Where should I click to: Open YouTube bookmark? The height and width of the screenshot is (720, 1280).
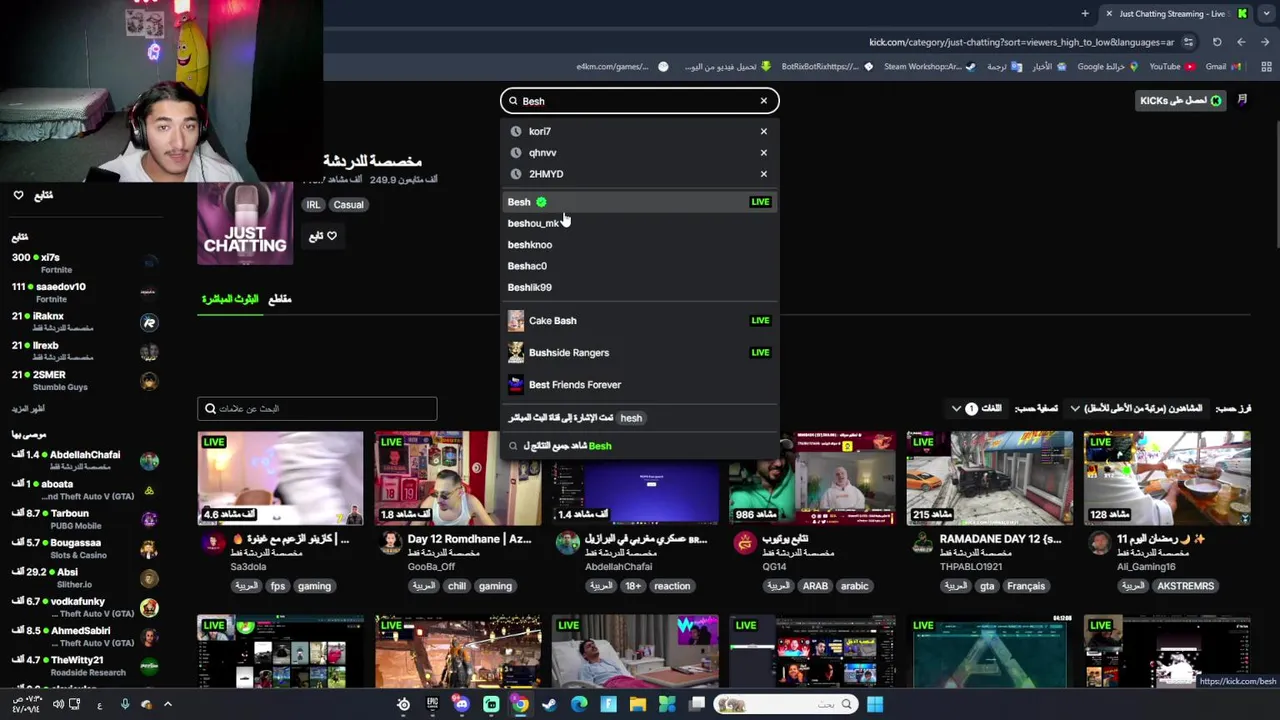1171,67
